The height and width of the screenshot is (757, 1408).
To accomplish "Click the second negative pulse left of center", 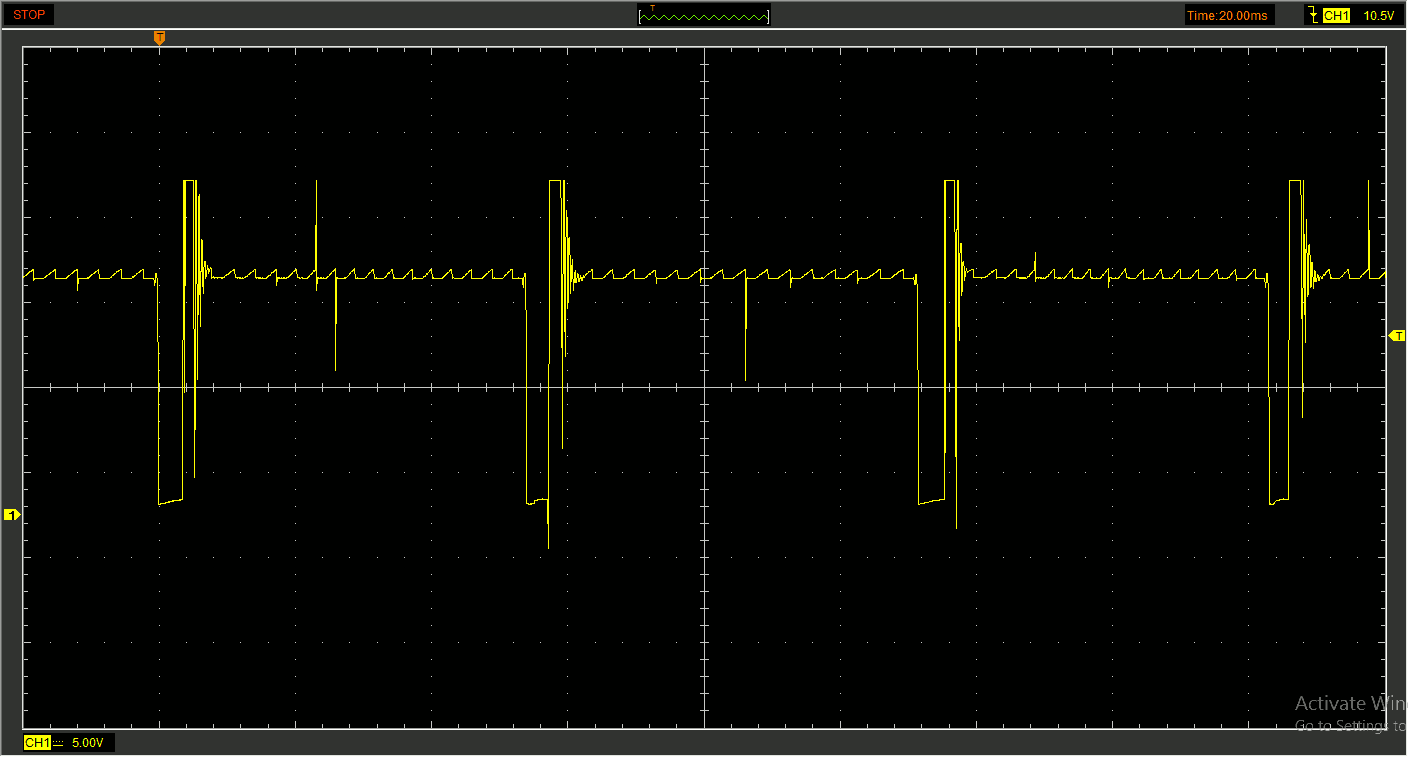I will [537, 499].
